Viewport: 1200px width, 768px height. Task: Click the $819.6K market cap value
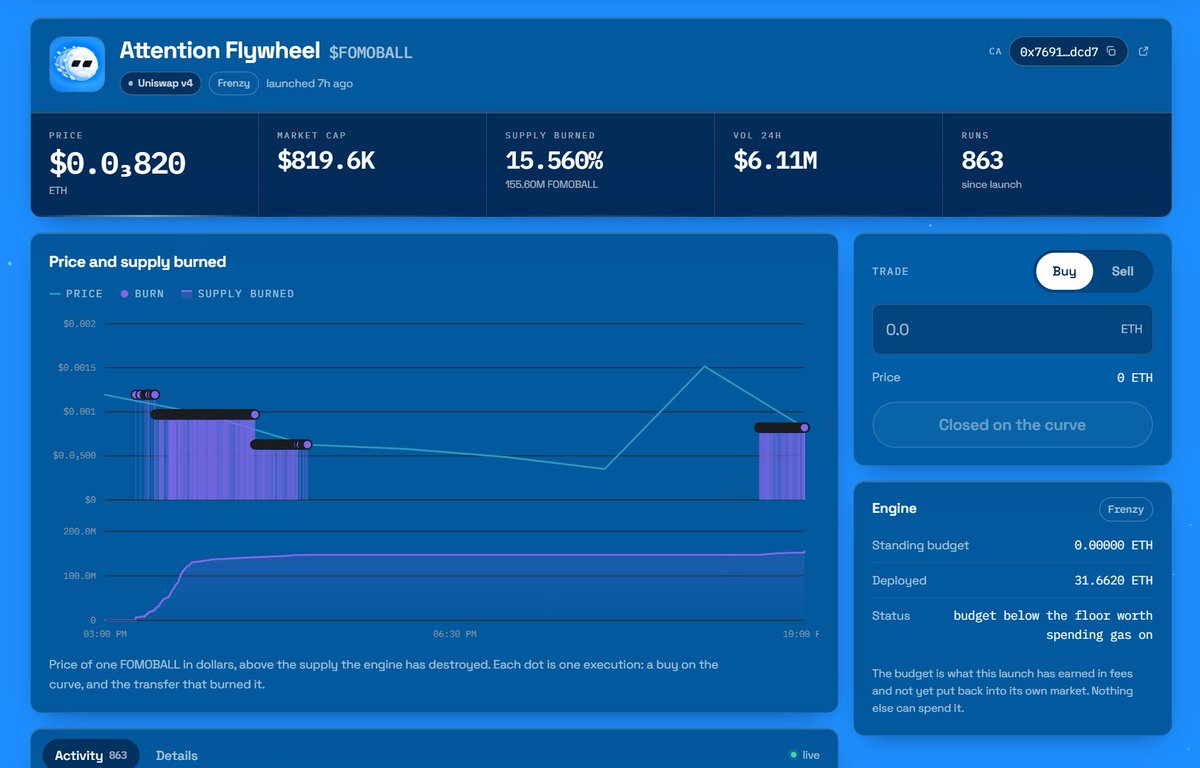(x=326, y=160)
